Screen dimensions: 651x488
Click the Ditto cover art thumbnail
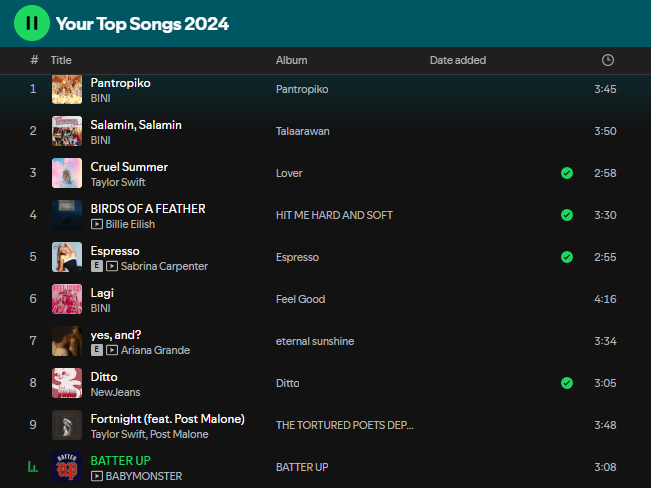pos(67,383)
